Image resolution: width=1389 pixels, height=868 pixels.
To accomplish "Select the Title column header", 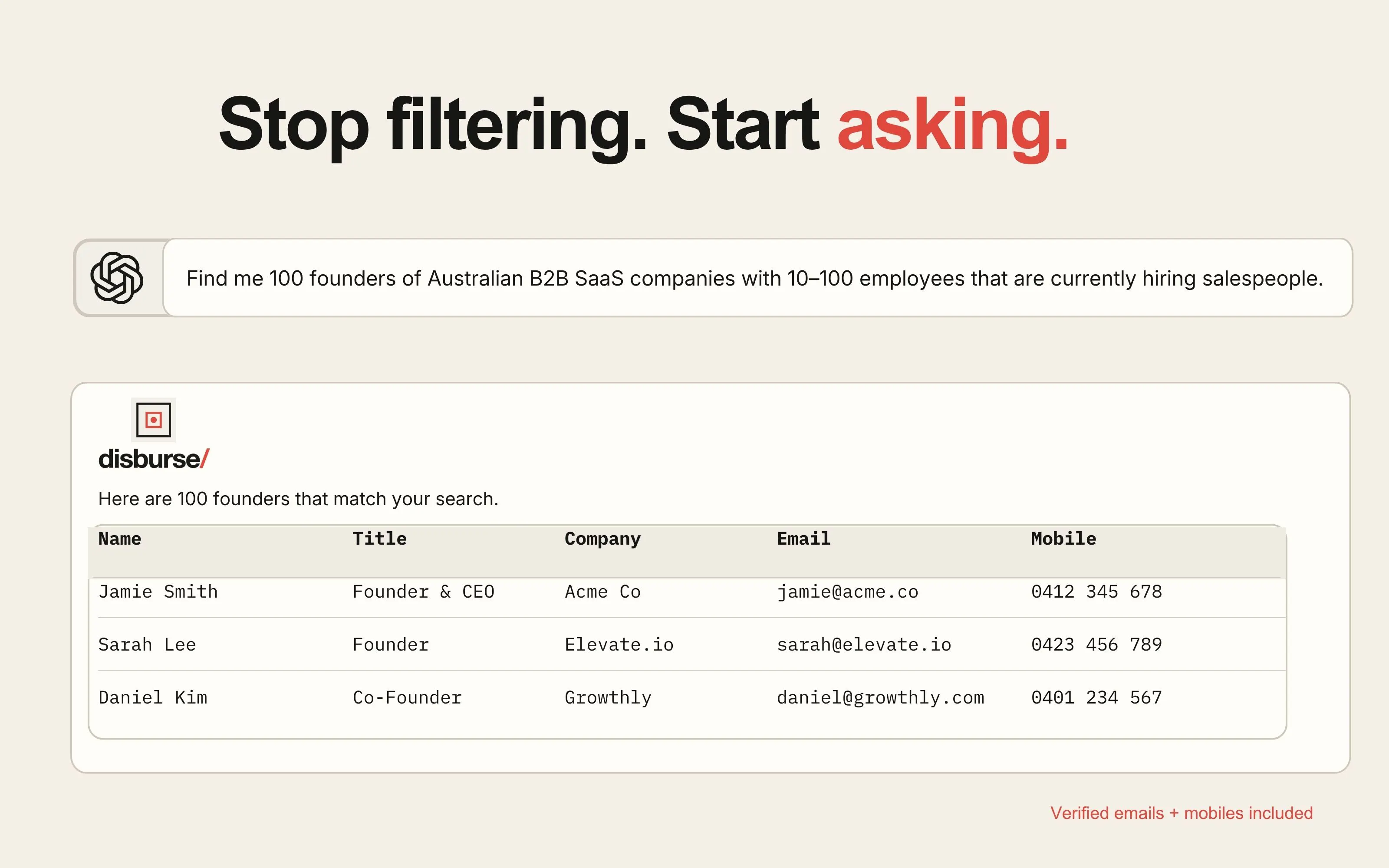I will 379,539.
